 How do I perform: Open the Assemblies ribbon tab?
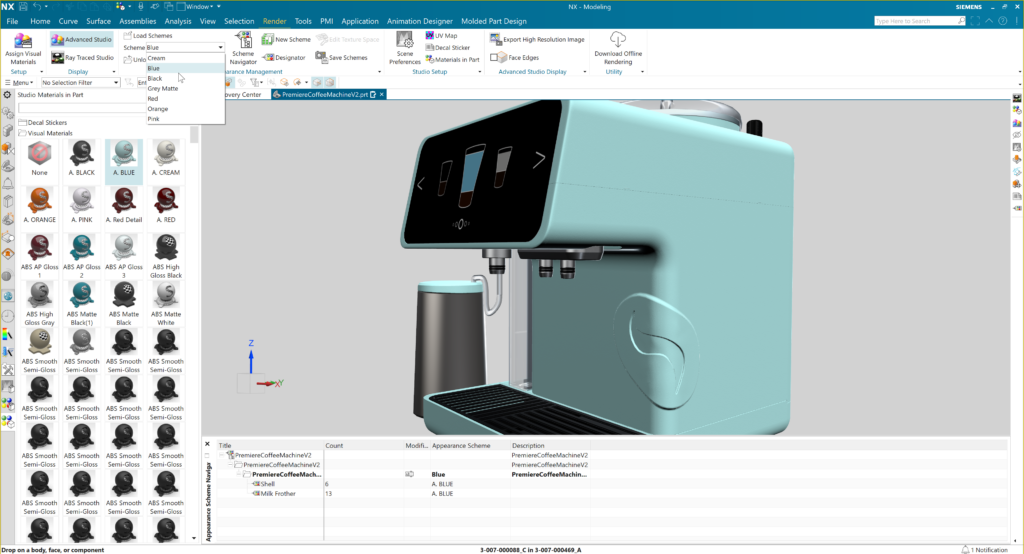137,20
